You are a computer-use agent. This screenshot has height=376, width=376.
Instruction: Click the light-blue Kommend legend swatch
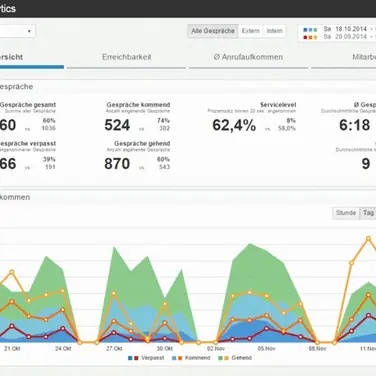click(x=174, y=358)
